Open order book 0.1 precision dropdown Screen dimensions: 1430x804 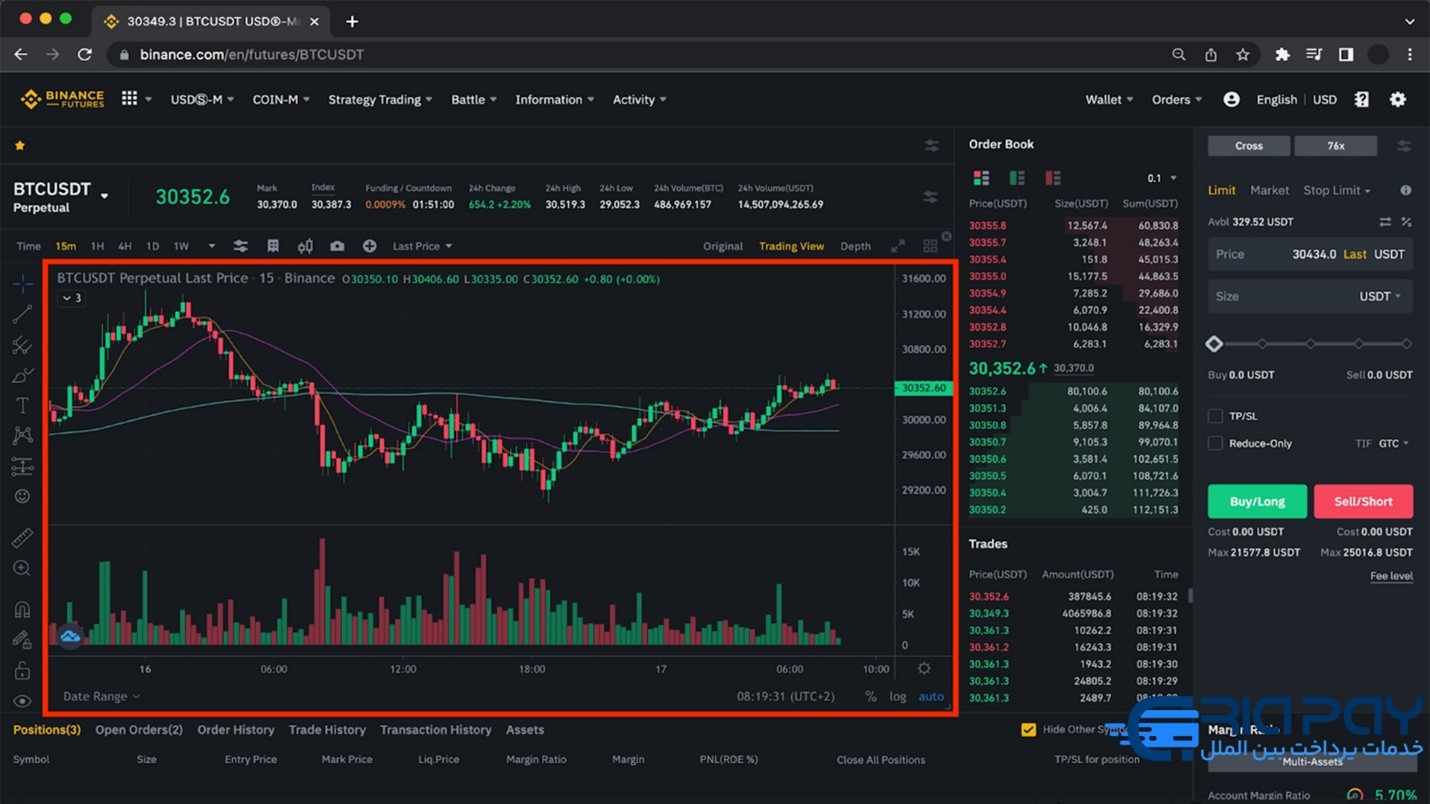pyautogui.click(x=1162, y=178)
